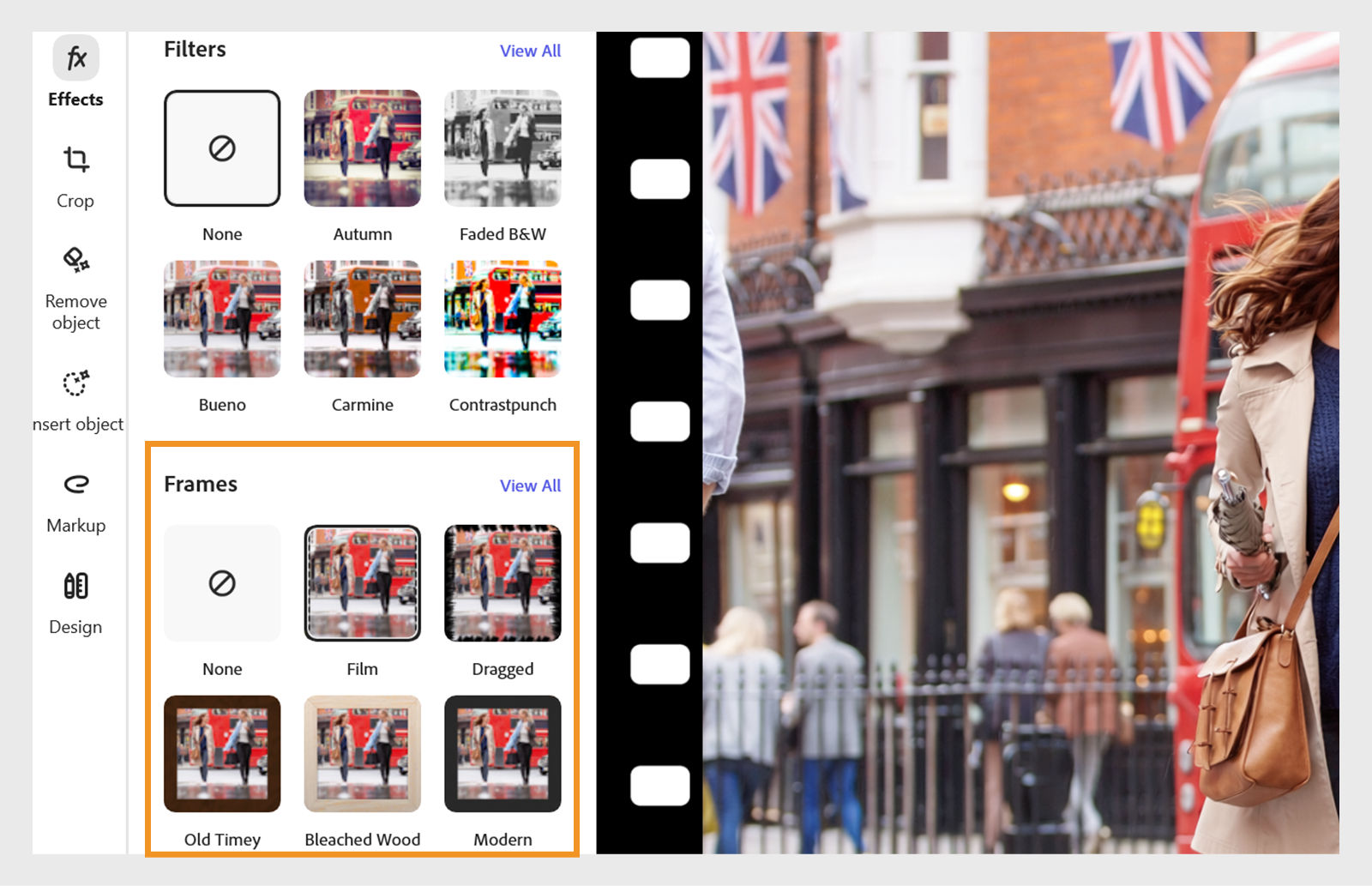Apply the Film frame

[x=362, y=583]
